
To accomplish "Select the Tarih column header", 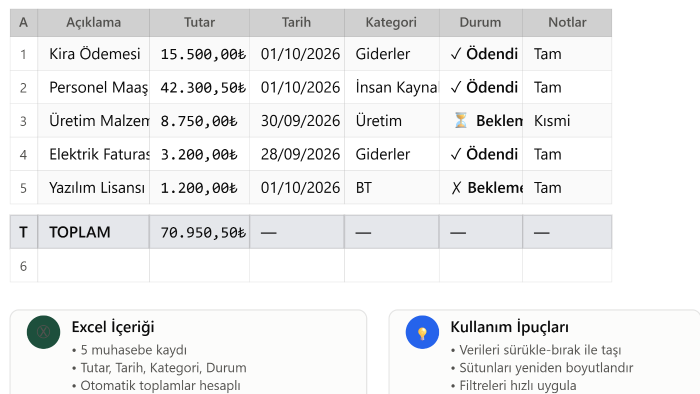I will pos(296,22).
